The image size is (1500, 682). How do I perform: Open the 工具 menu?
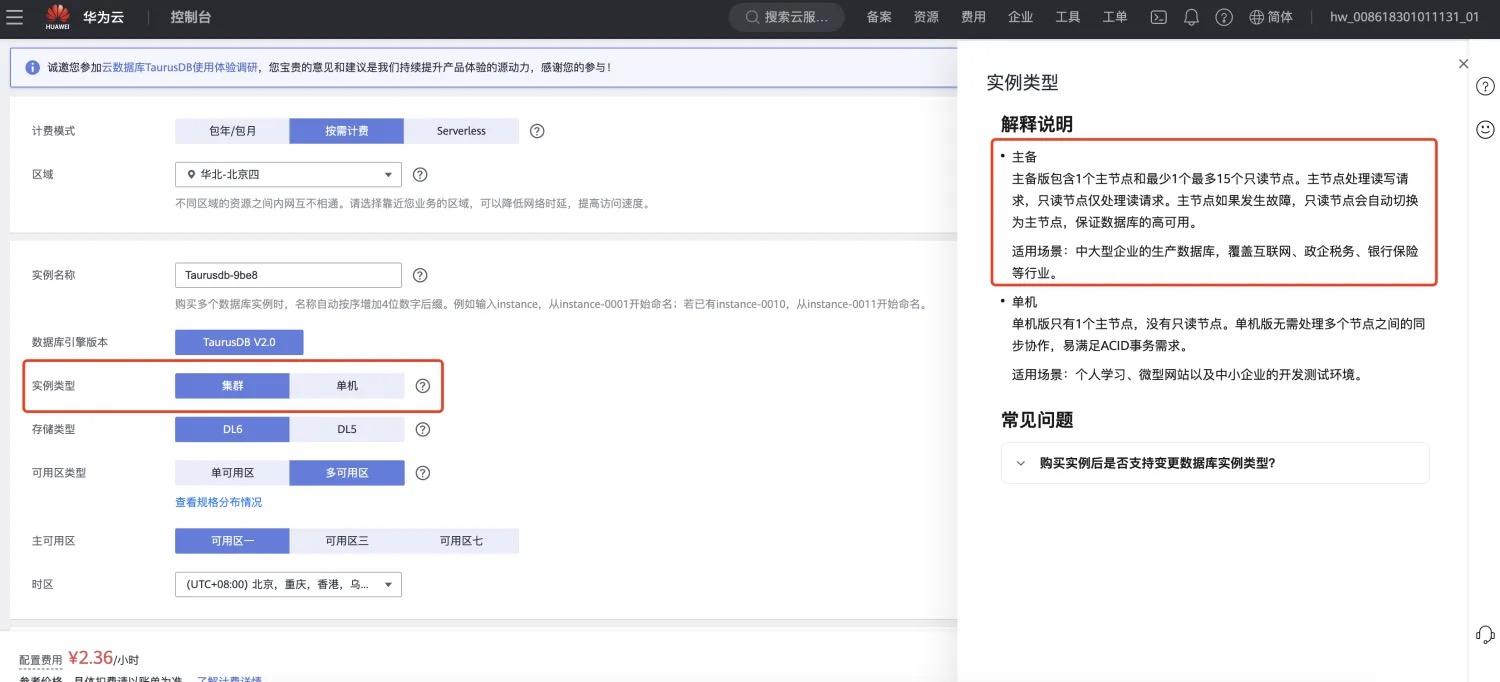(x=1068, y=17)
